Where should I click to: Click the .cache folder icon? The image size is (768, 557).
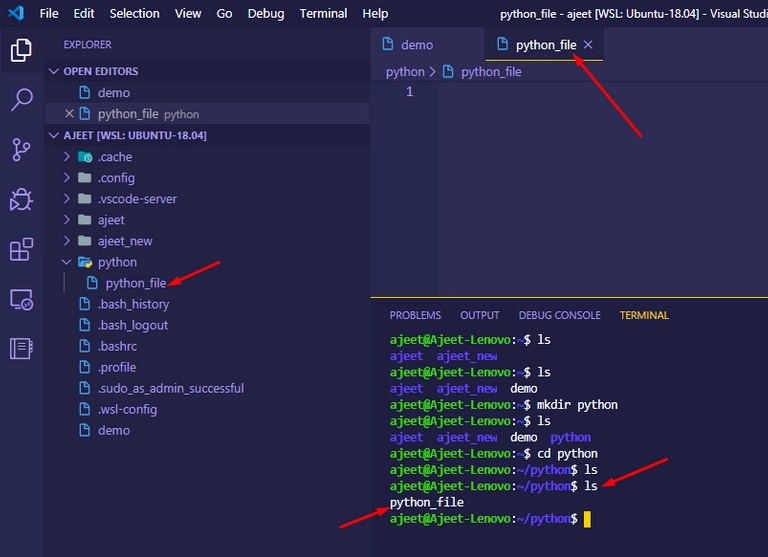85,157
